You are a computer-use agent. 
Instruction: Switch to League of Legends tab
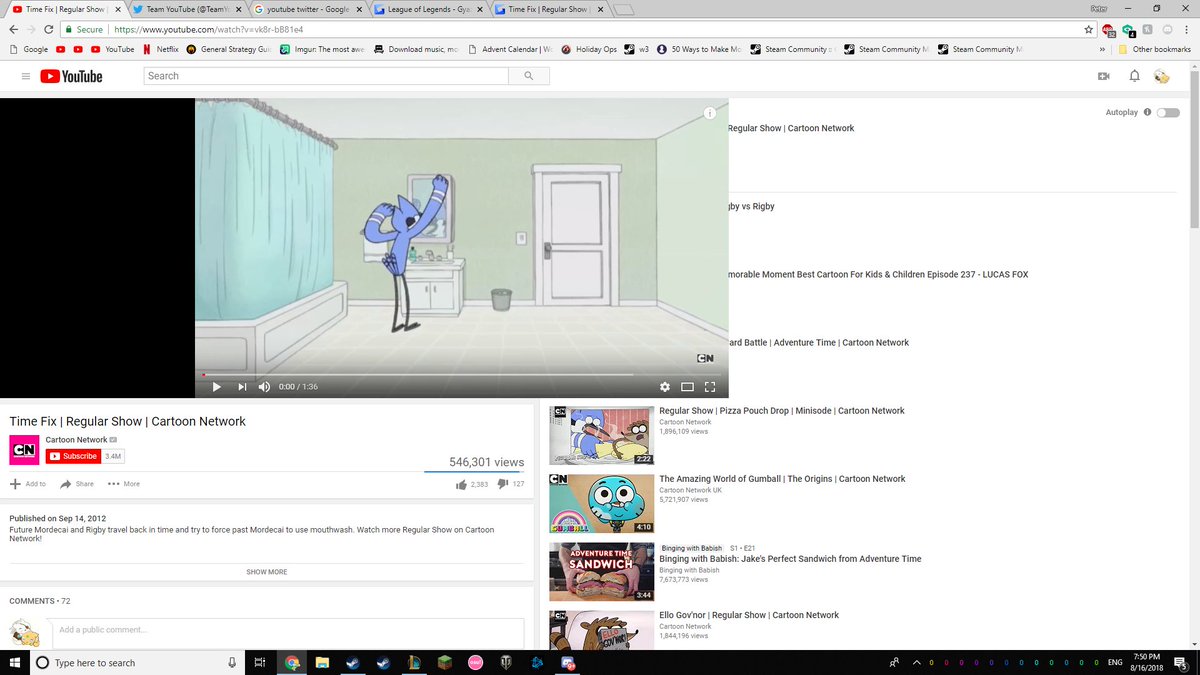[426, 9]
